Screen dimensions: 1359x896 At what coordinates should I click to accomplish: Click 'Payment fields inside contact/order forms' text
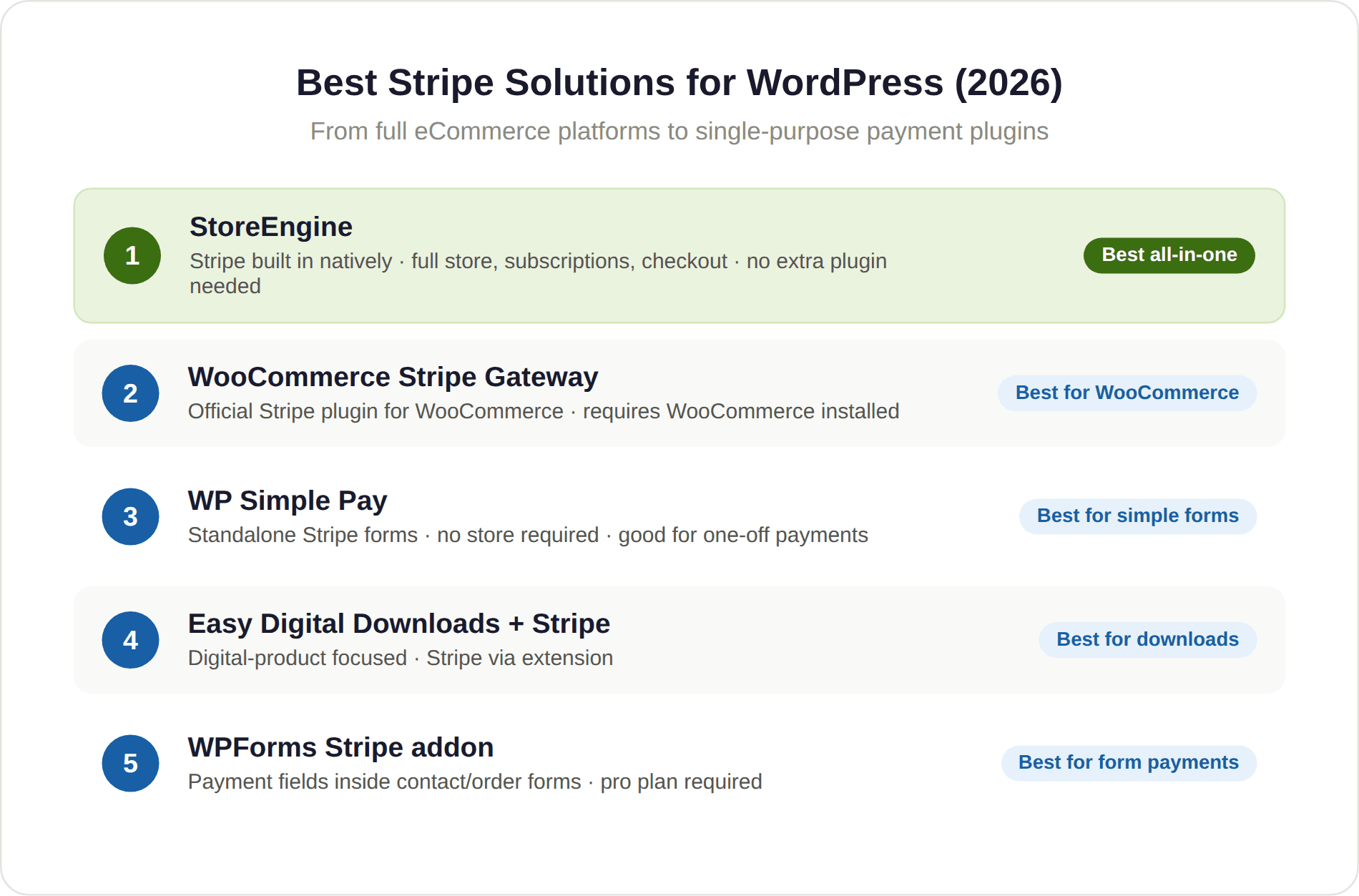click(x=475, y=782)
